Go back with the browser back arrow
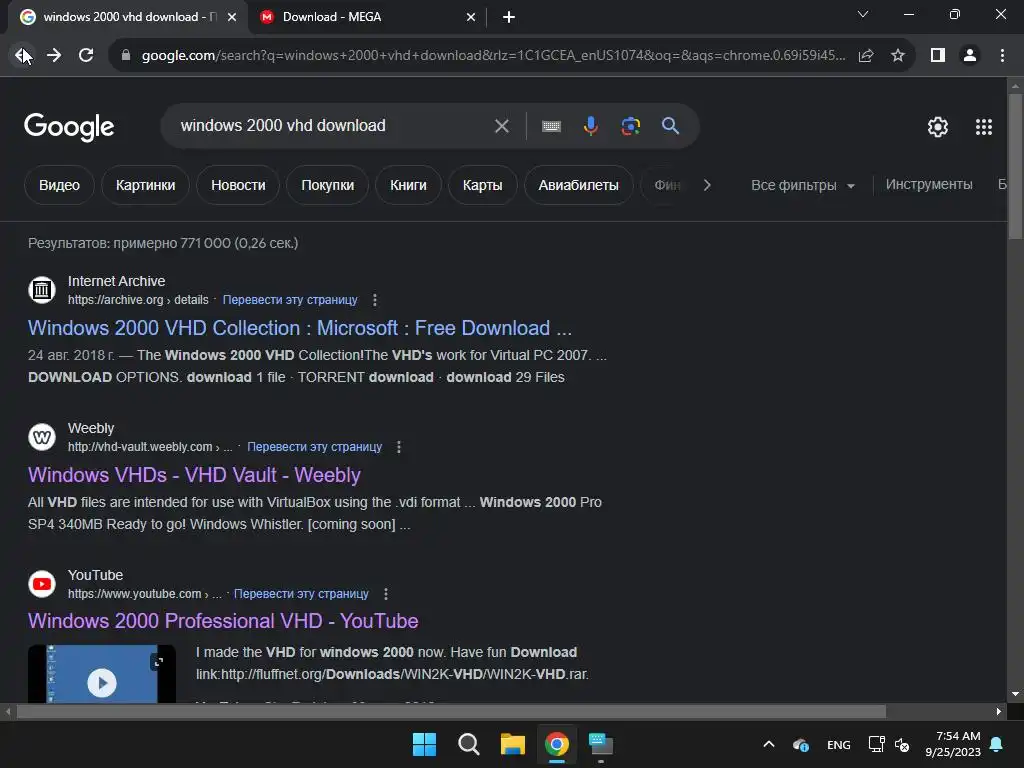This screenshot has height=768, width=1024. coord(23,56)
